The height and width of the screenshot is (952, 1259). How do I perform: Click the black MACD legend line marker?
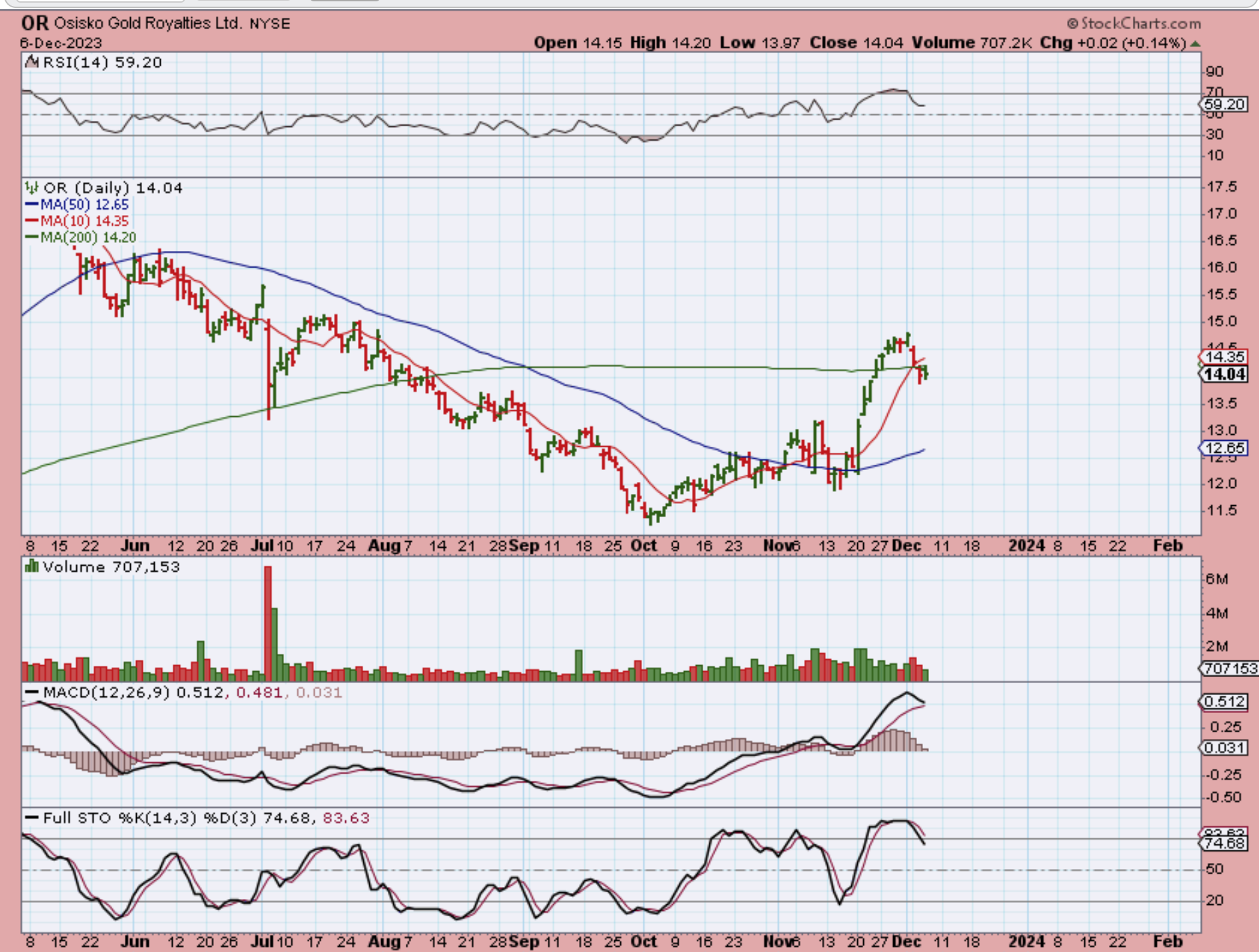point(32,692)
